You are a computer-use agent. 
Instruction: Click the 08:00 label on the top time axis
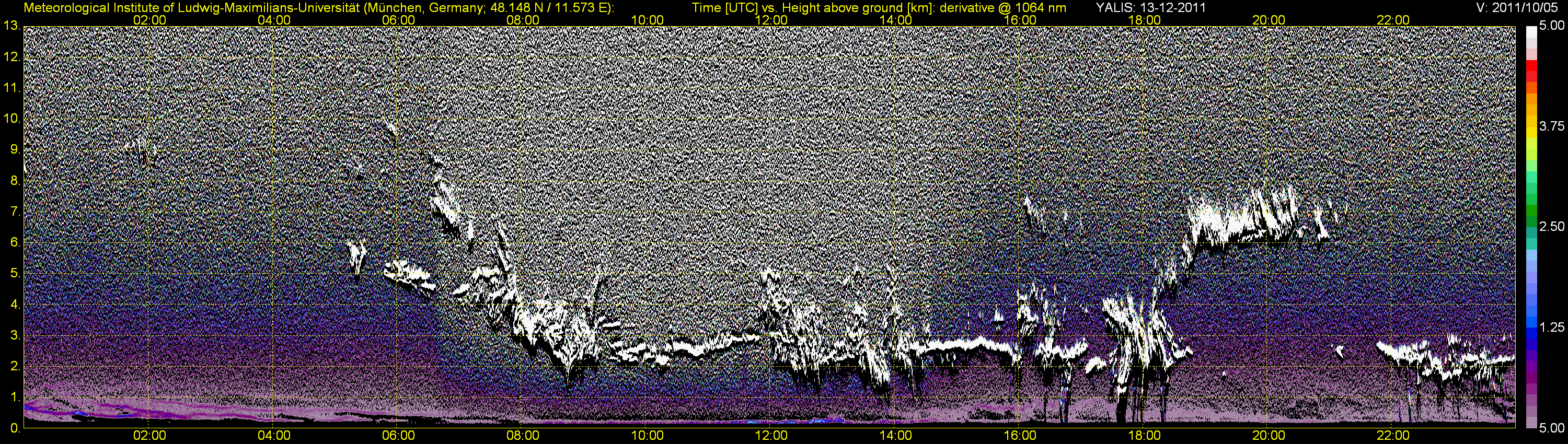point(523,20)
